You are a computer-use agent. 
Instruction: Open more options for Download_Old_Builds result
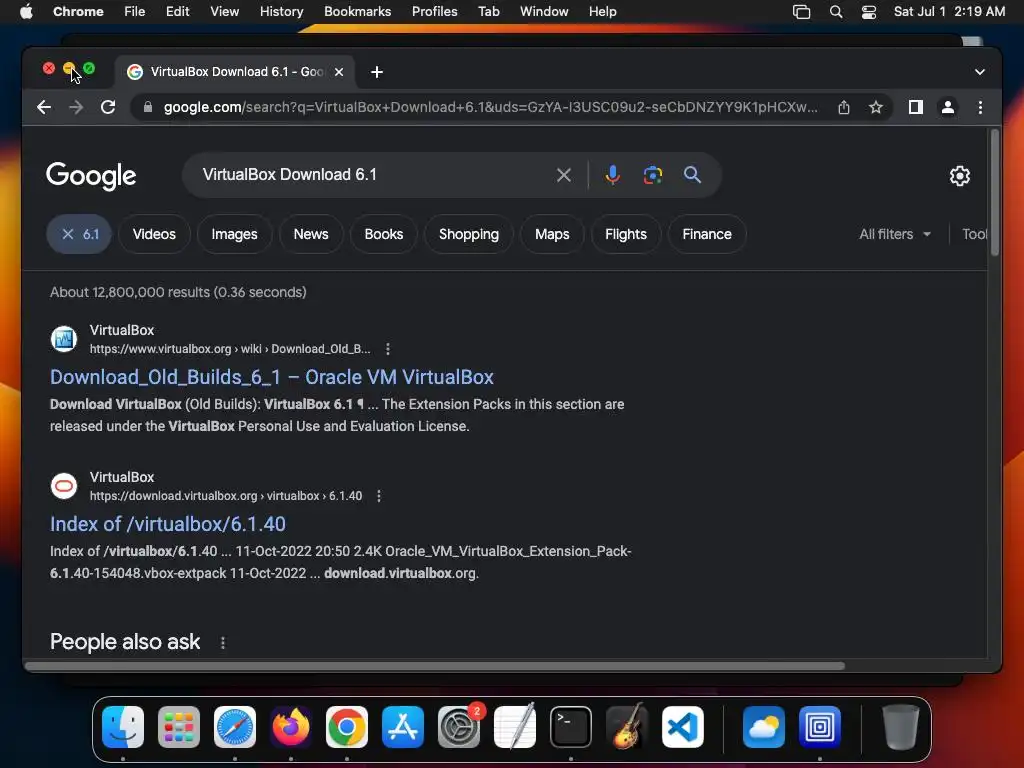click(388, 349)
